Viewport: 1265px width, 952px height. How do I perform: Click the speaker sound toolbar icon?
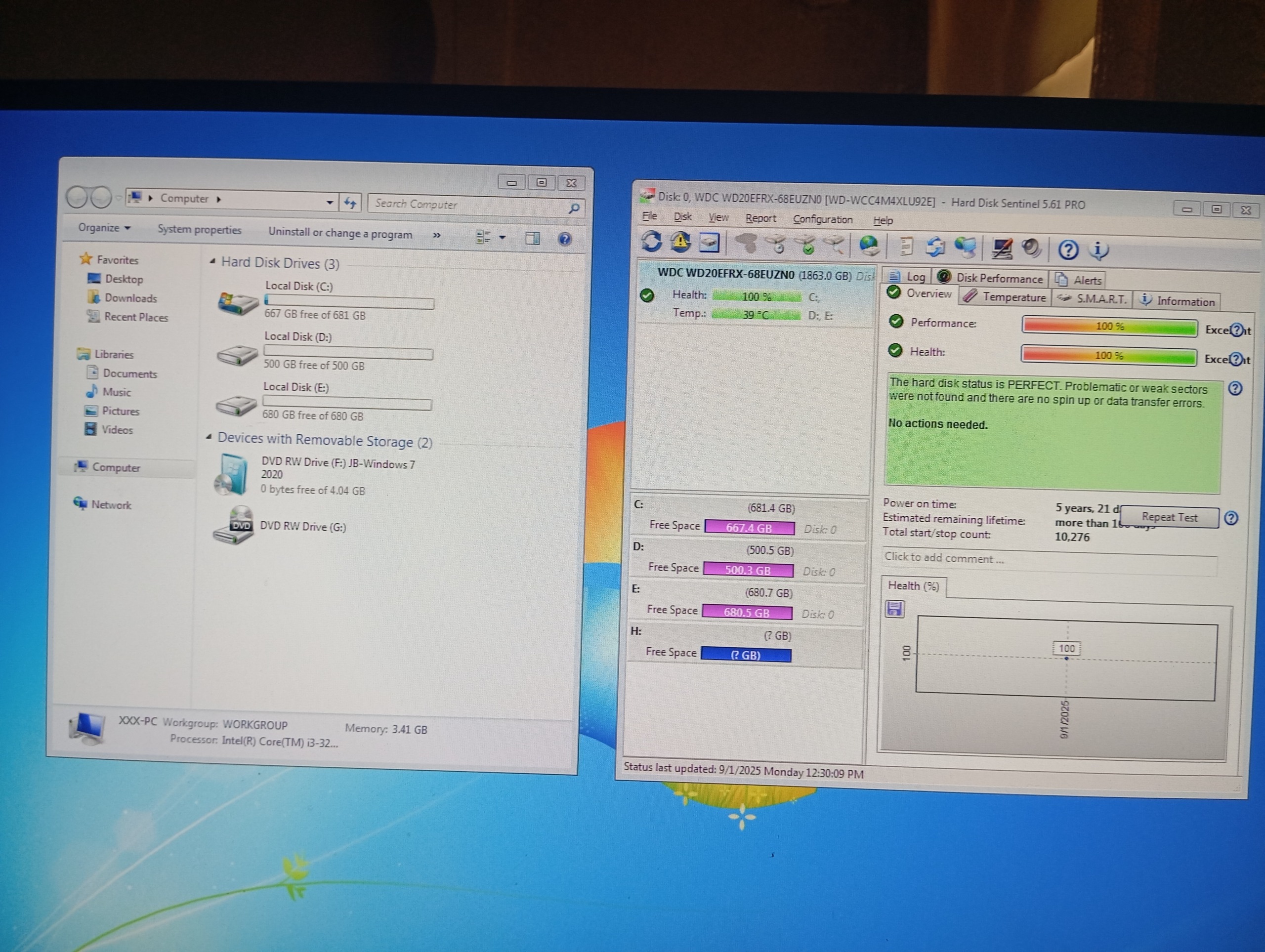1031,248
